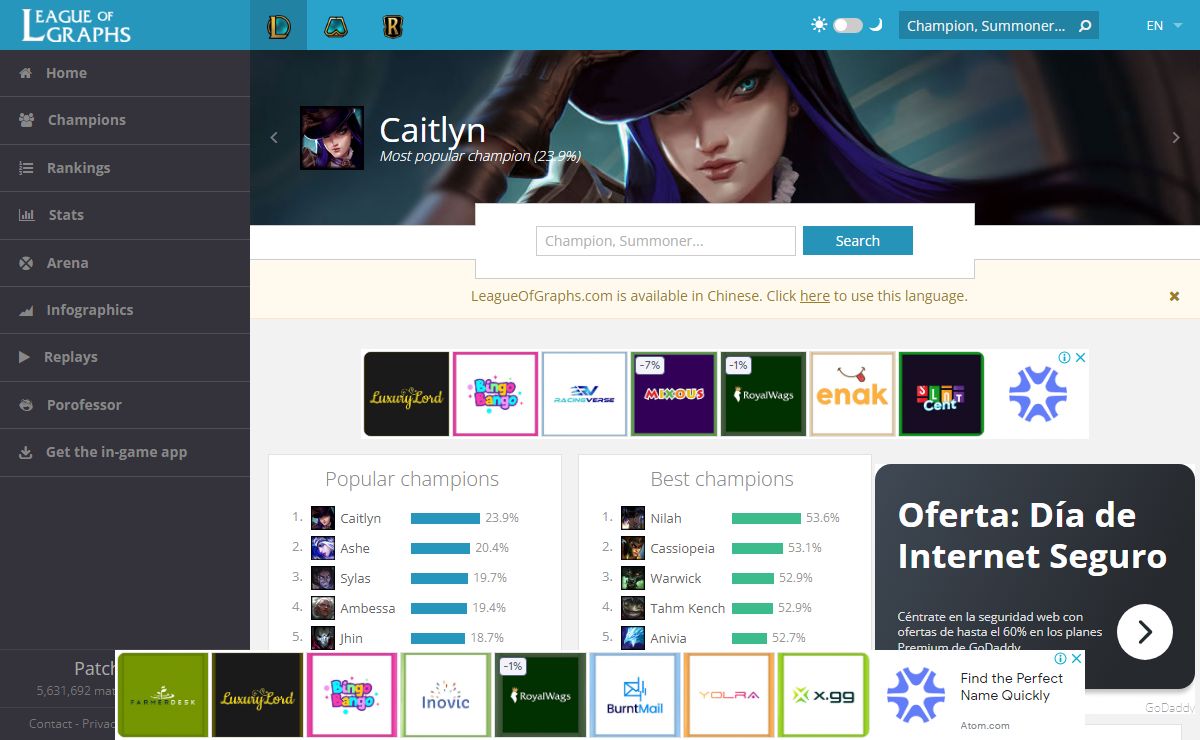Click the FarmerDesk tile in bottom ad
Viewport: 1200px width, 740px height.
coord(163,695)
